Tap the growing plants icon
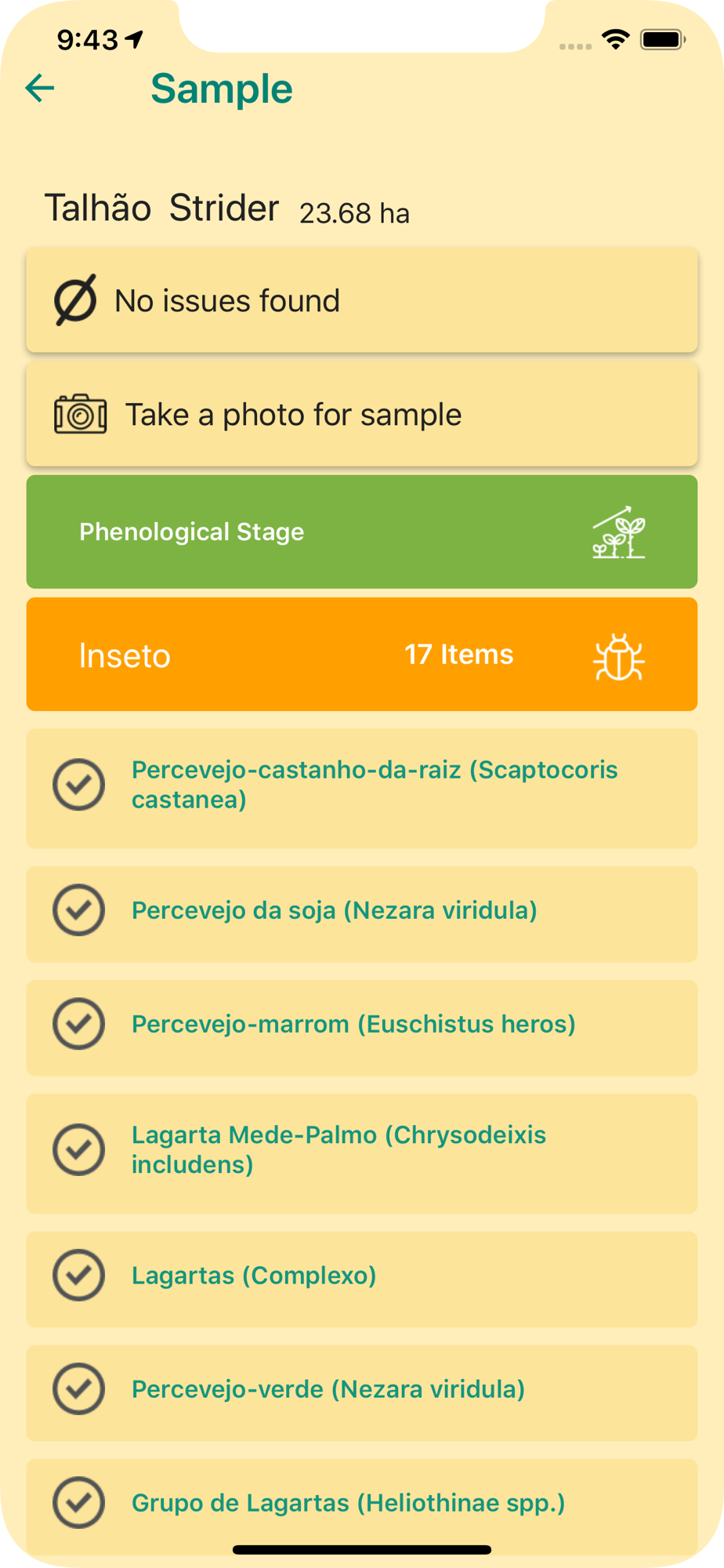This screenshot has height=1568, width=724. pyautogui.click(x=618, y=532)
